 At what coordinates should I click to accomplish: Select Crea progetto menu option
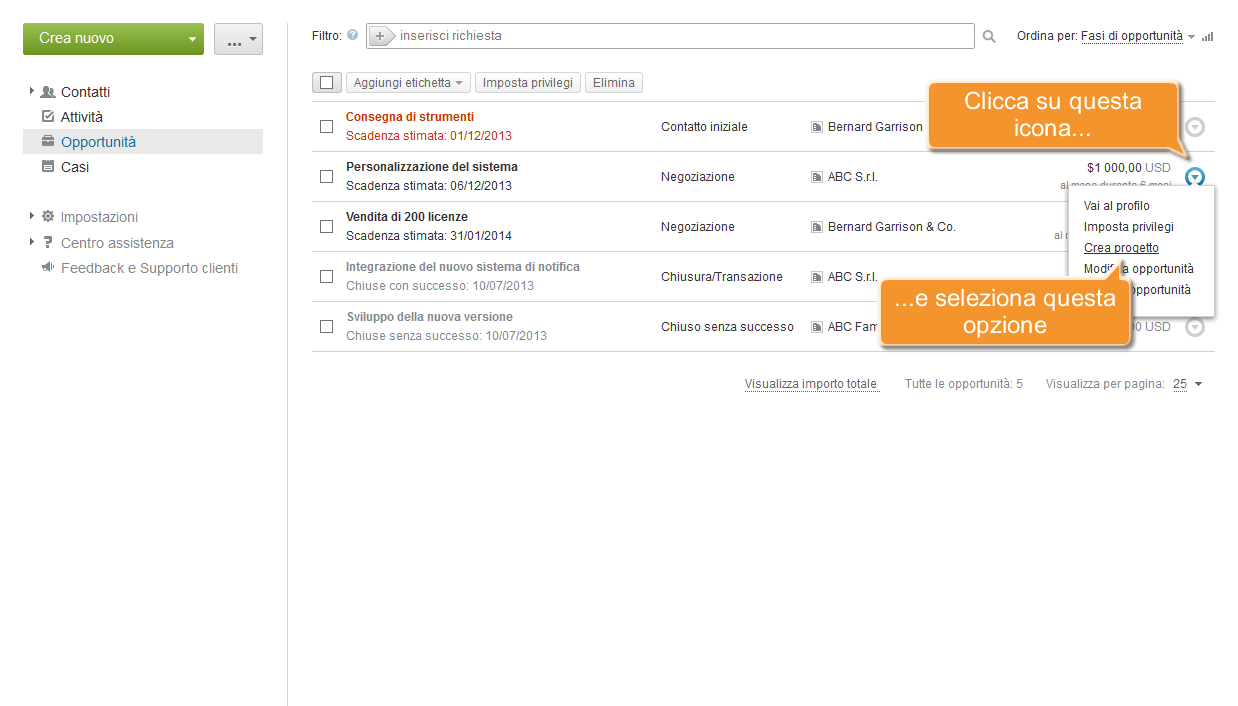tap(1121, 248)
